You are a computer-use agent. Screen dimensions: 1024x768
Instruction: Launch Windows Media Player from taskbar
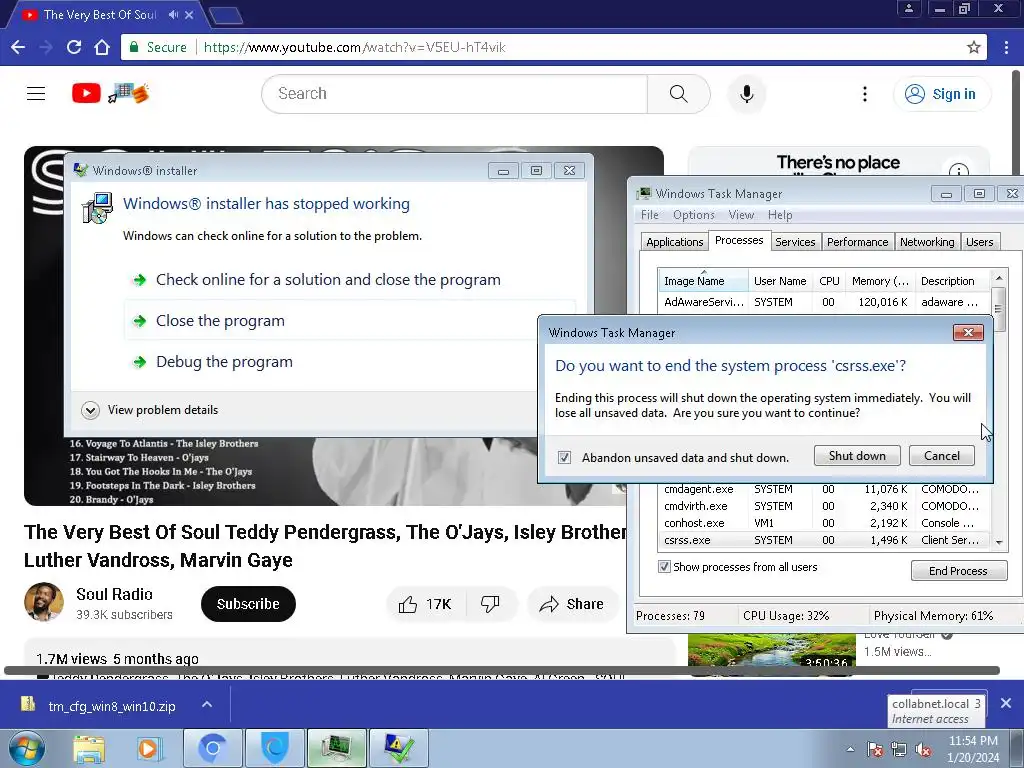(x=149, y=748)
